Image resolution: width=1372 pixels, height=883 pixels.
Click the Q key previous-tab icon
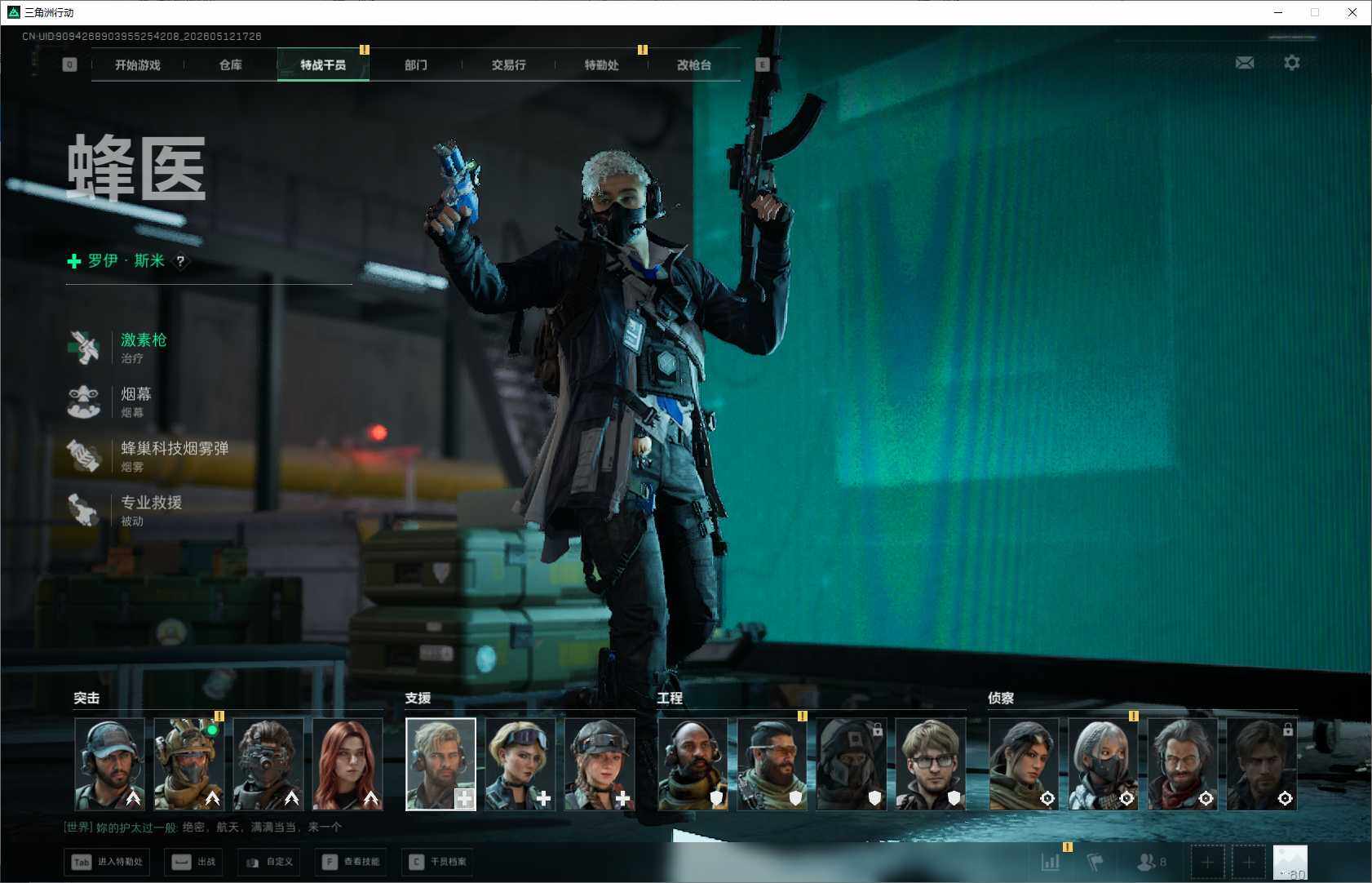tap(70, 64)
